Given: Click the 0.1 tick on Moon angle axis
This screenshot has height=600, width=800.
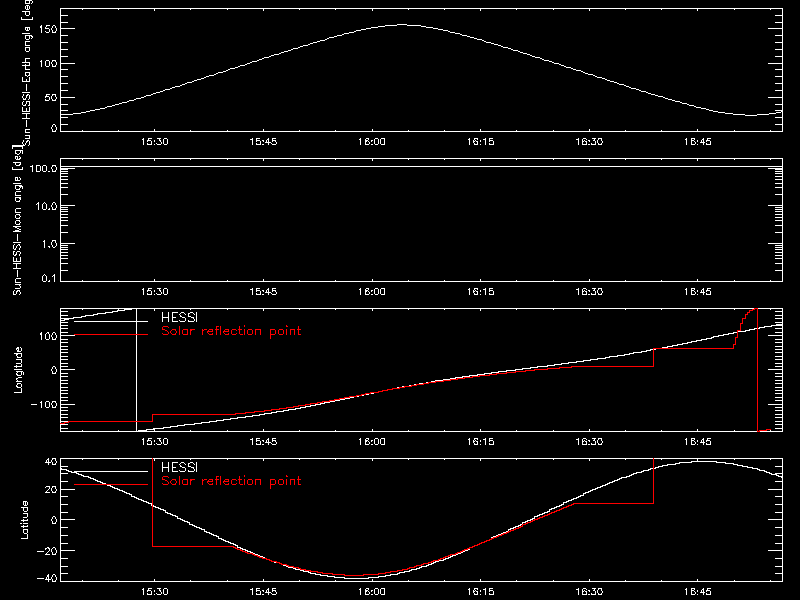Looking at the screenshot, I should tap(49, 279).
